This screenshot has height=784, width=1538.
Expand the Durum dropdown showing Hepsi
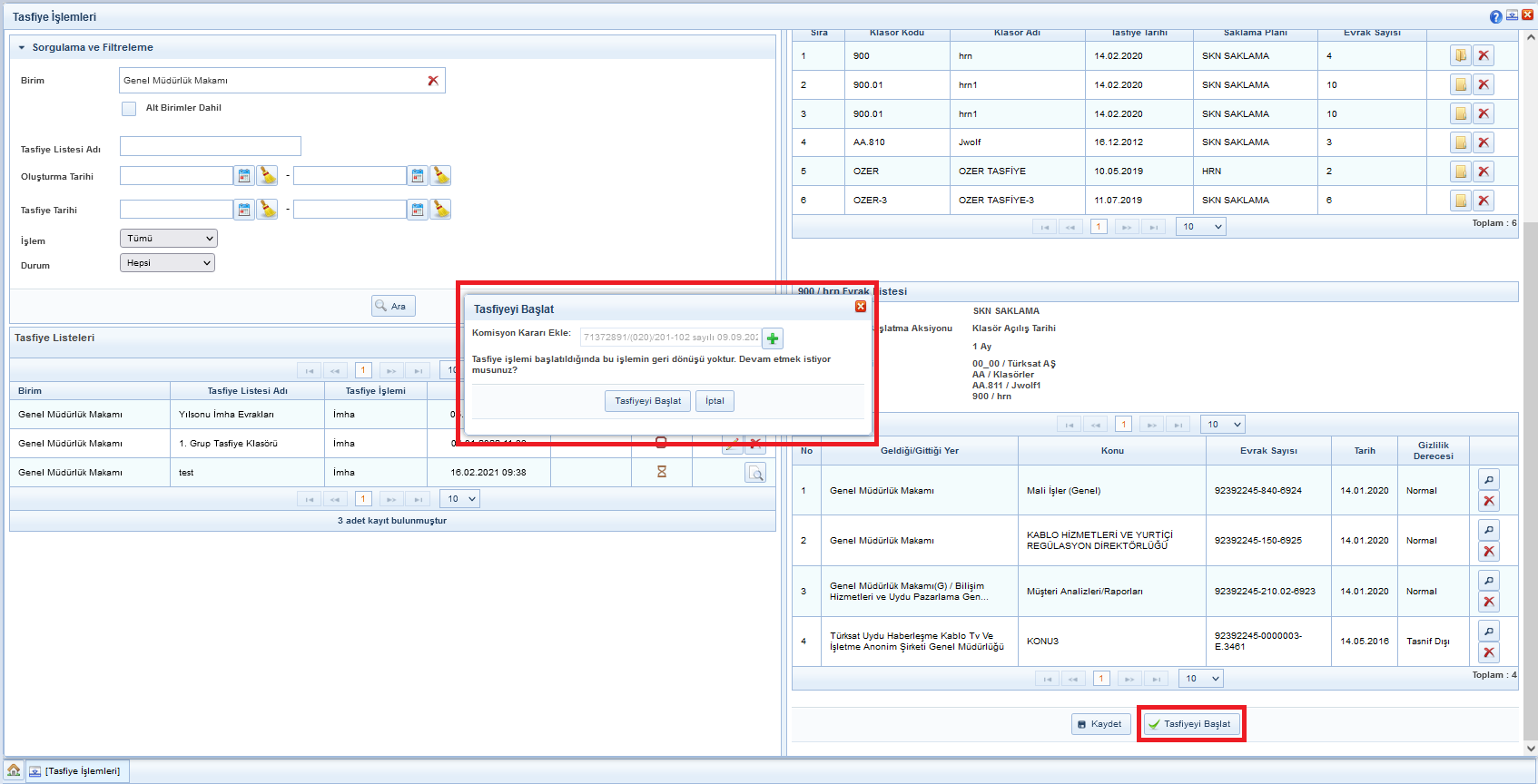(167, 263)
